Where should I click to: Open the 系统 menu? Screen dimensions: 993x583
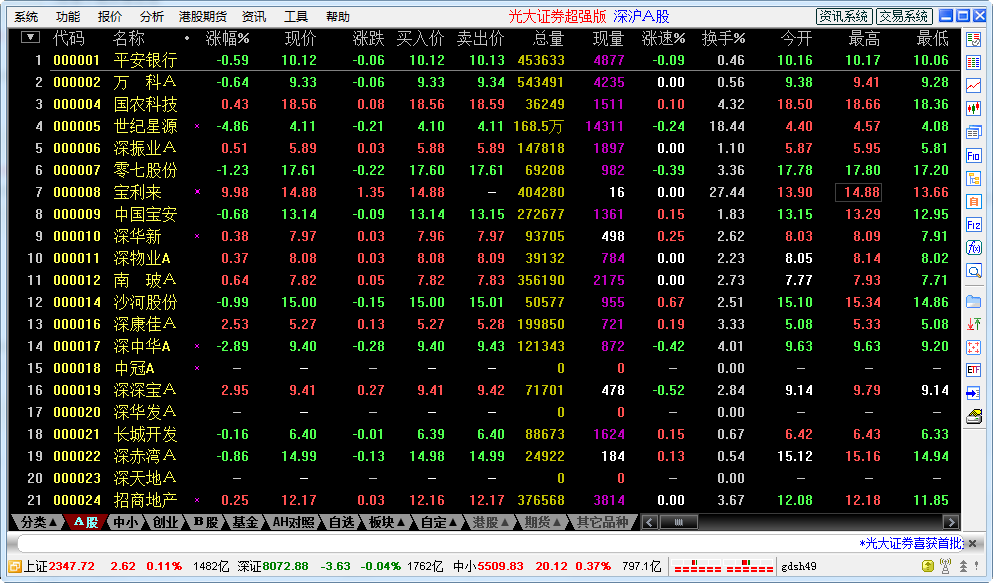click(x=27, y=17)
